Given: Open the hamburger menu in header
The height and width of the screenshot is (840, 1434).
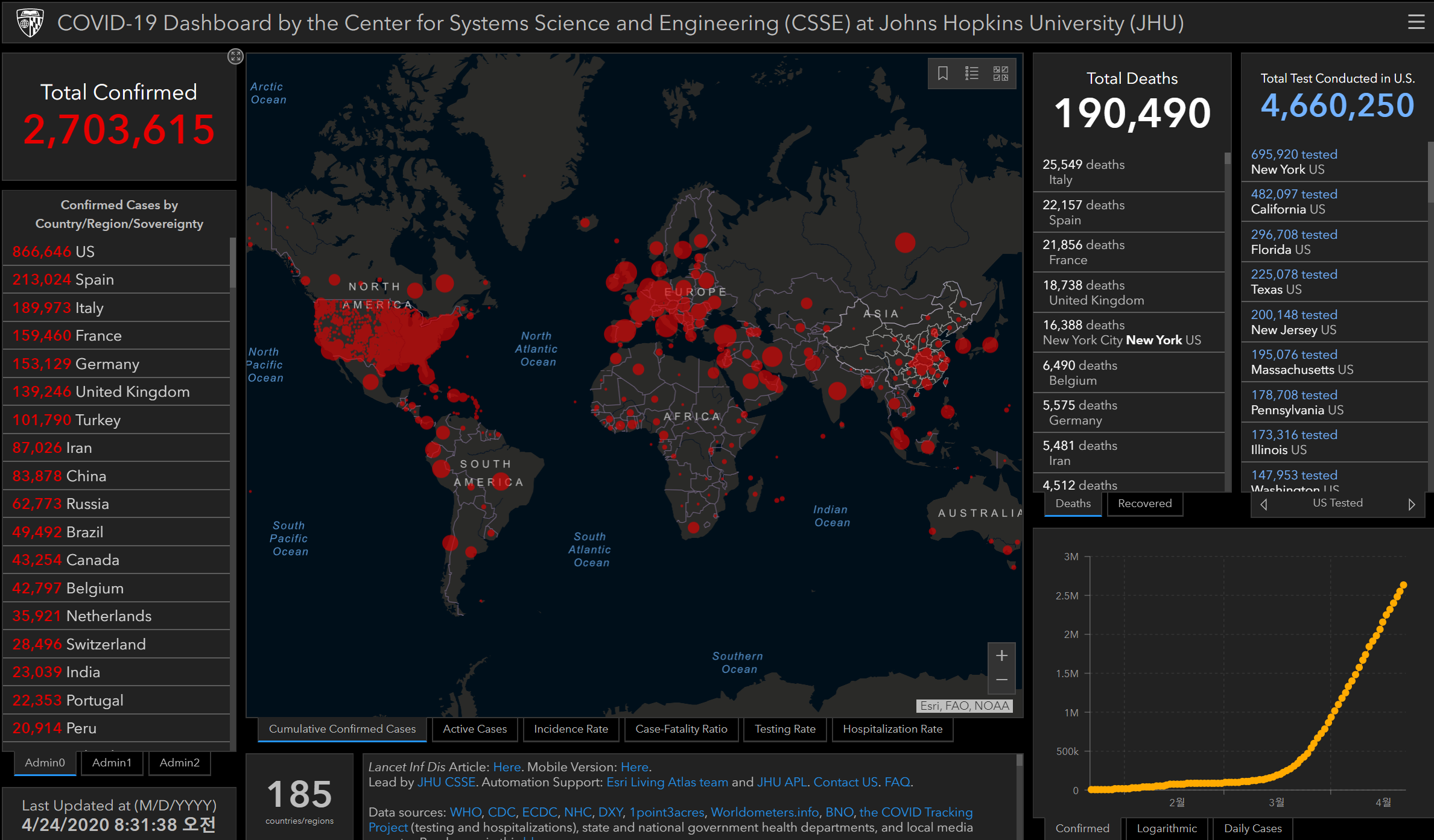Looking at the screenshot, I should point(1415,23).
